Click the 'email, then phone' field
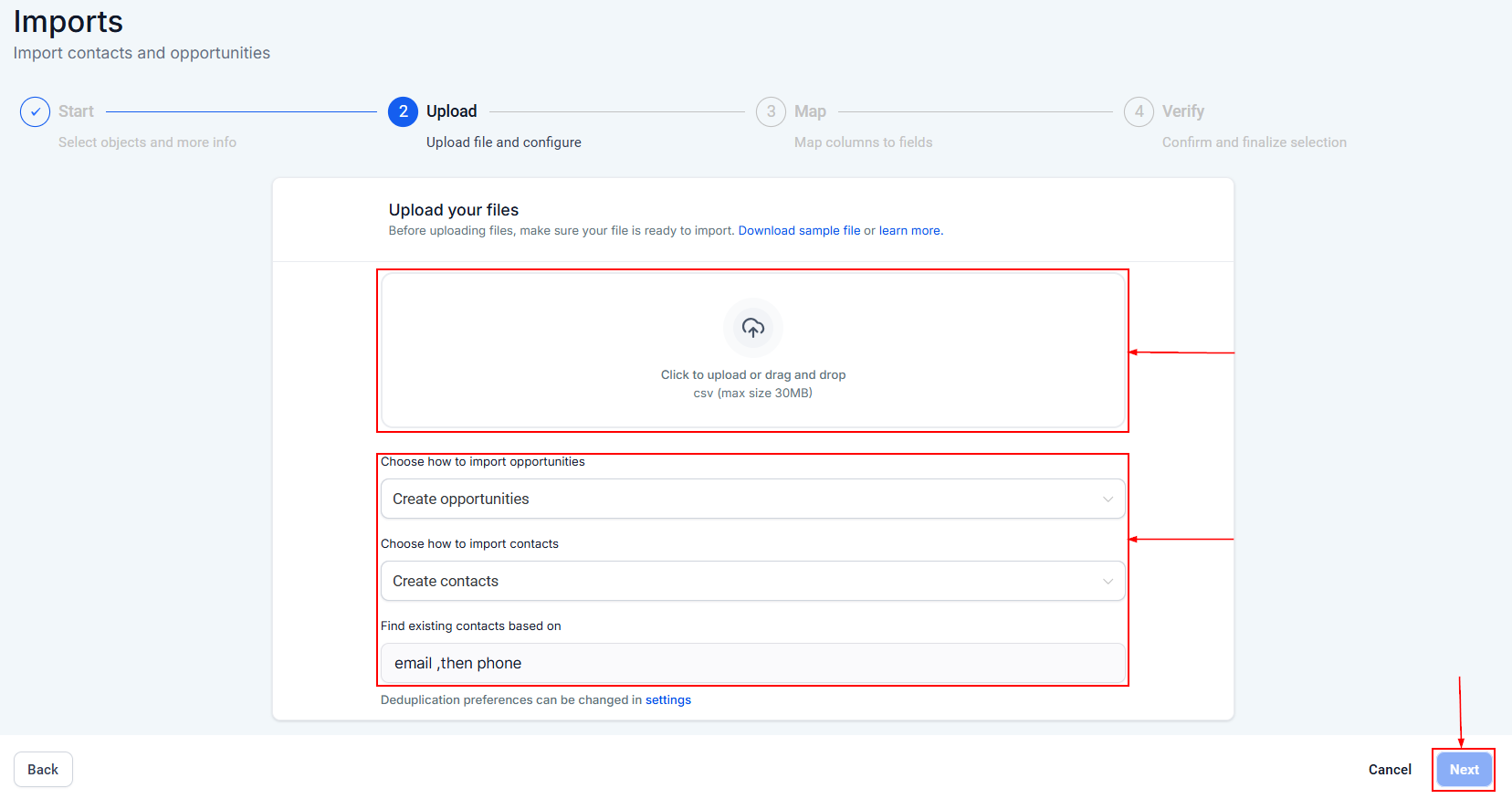The image size is (1512, 799). pyautogui.click(x=752, y=664)
